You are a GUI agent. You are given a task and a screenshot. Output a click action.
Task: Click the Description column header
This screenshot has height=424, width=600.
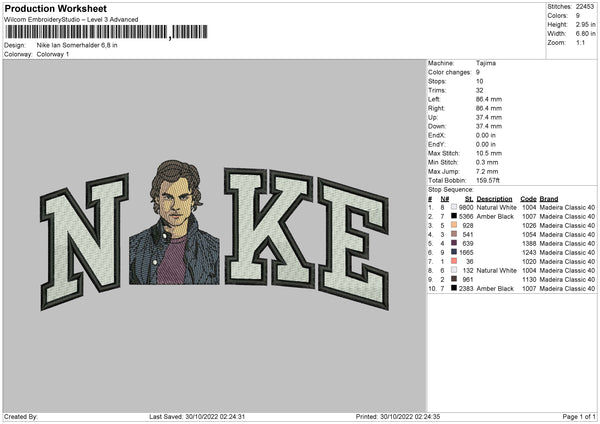[494, 199]
